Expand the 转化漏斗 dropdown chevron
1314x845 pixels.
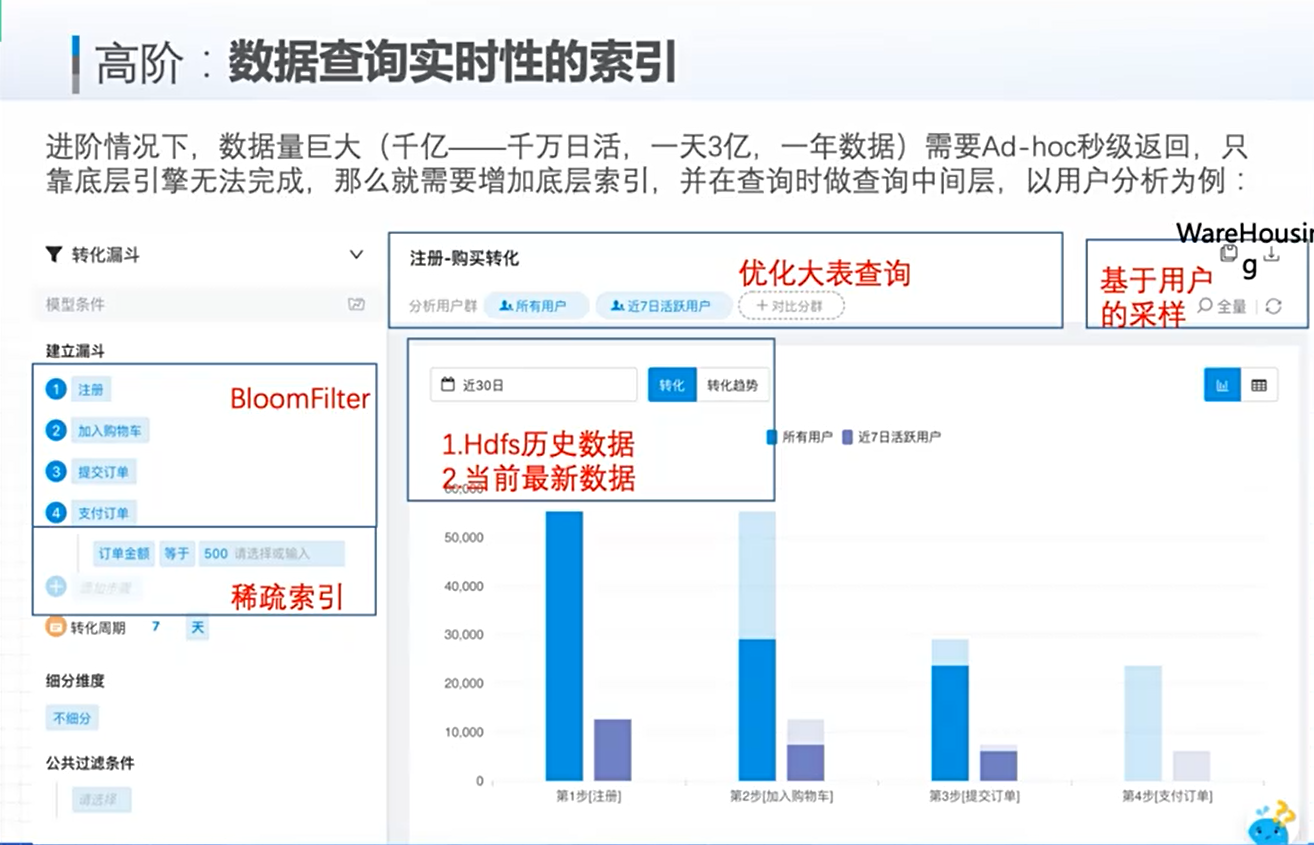tap(356, 255)
